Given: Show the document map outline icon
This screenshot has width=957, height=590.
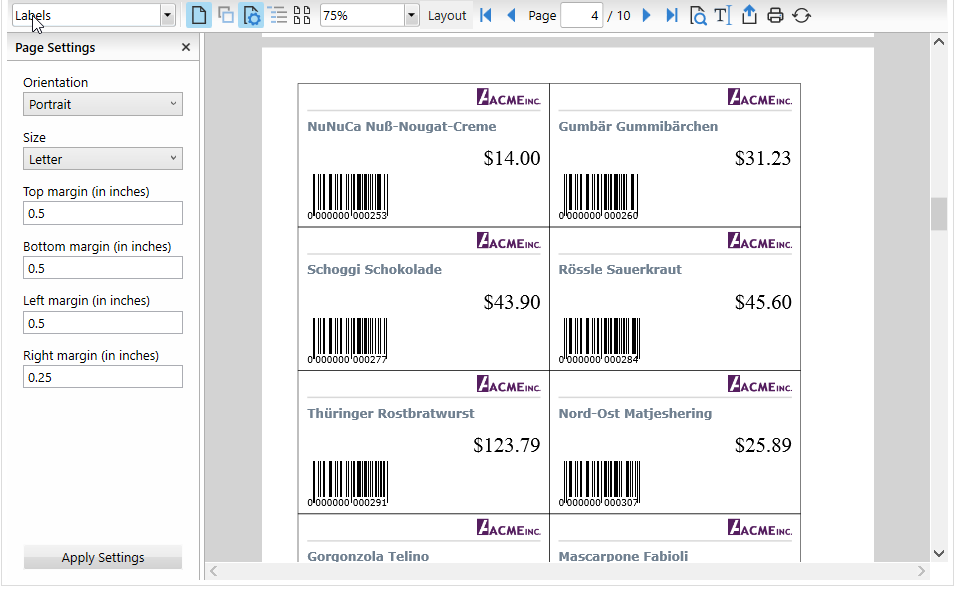Looking at the screenshot, I should [x=278, y=15].
